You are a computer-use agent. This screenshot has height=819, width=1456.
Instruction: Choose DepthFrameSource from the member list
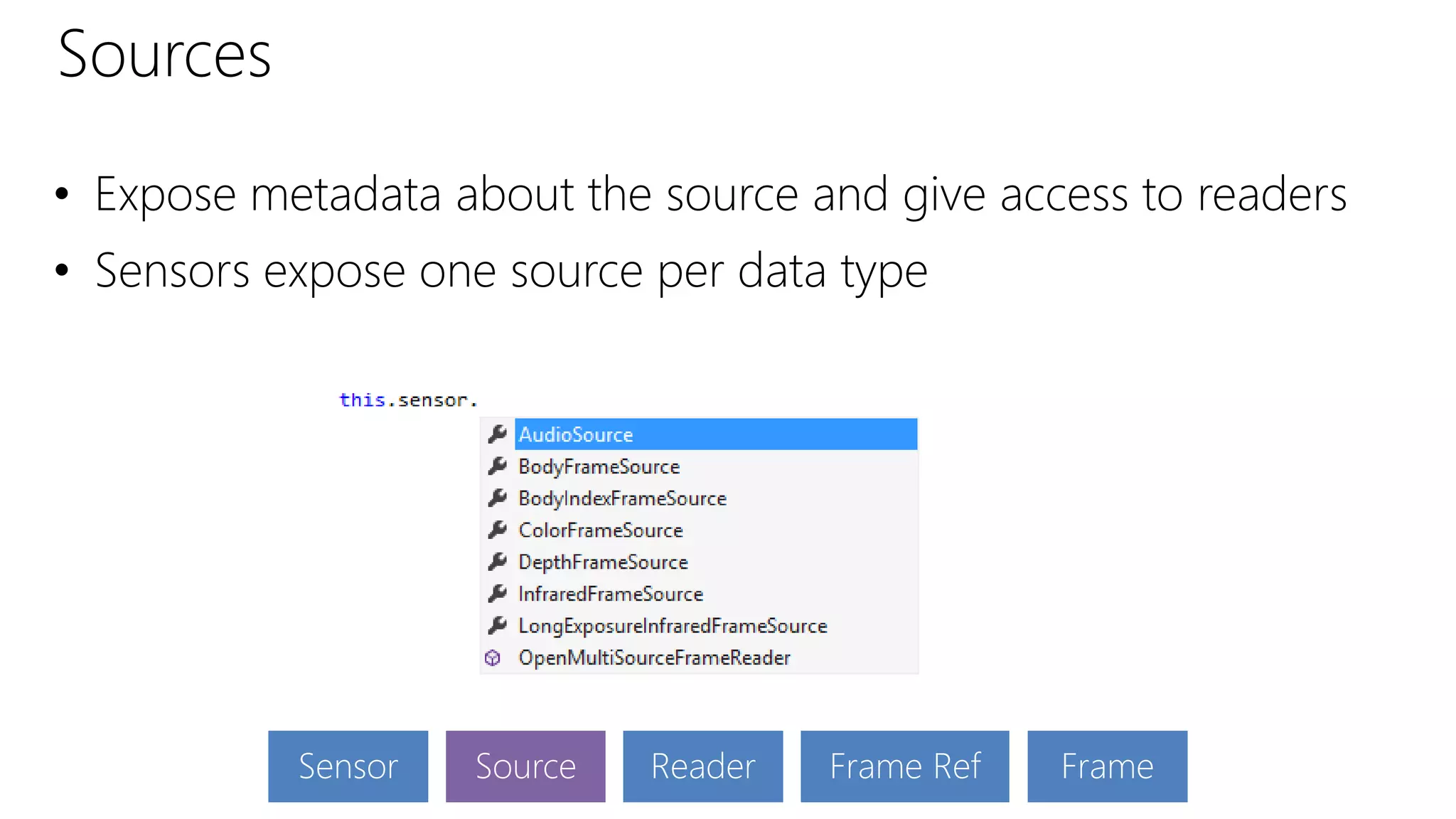pos(603,562)
